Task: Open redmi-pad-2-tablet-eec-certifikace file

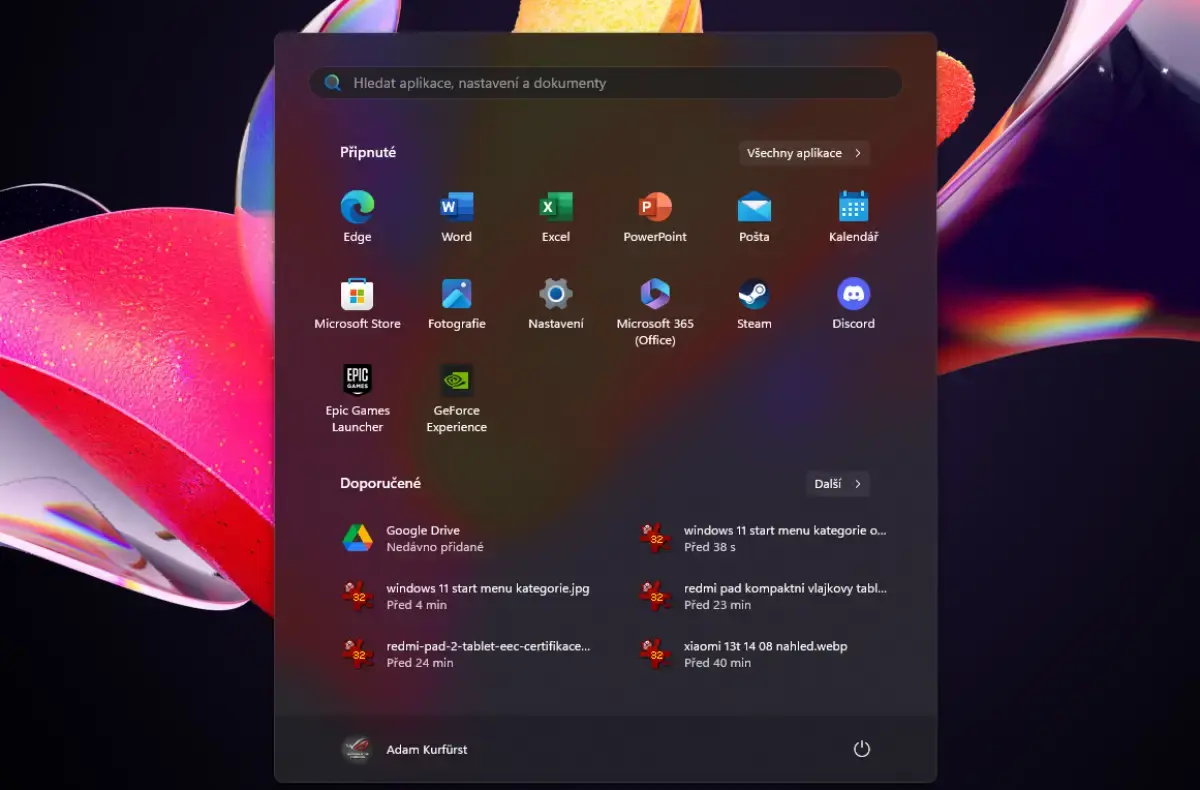Action: pos(467,654)
